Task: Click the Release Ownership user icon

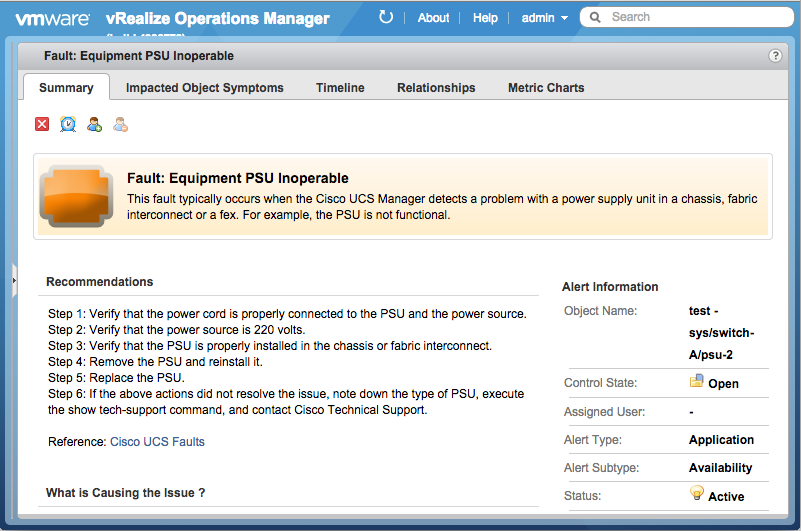Action: pos(121,124)
